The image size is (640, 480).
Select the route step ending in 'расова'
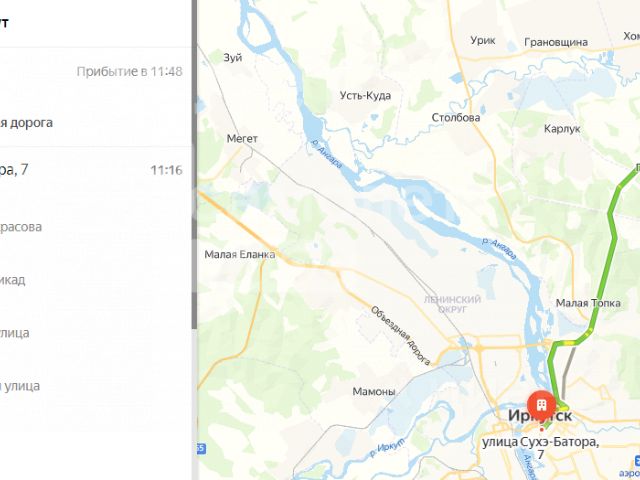96,227
